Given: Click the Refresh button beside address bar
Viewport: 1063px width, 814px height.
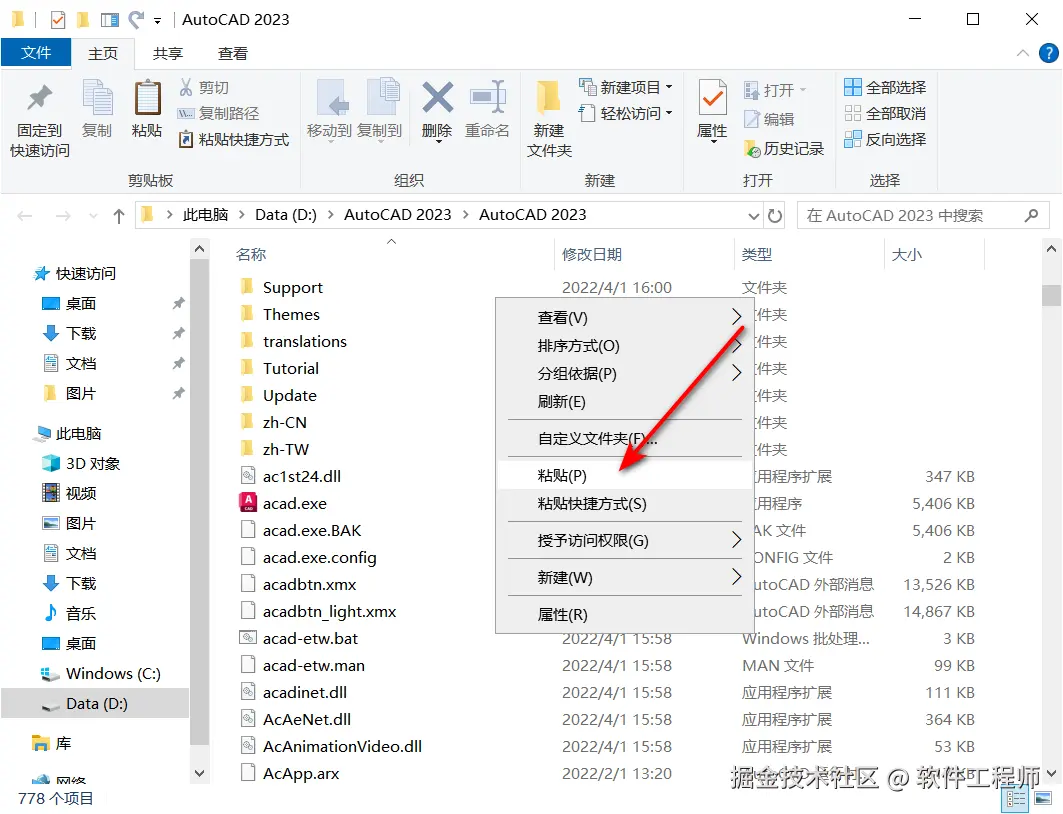Looking at the screenshot, I should click(x=775, y=216).
